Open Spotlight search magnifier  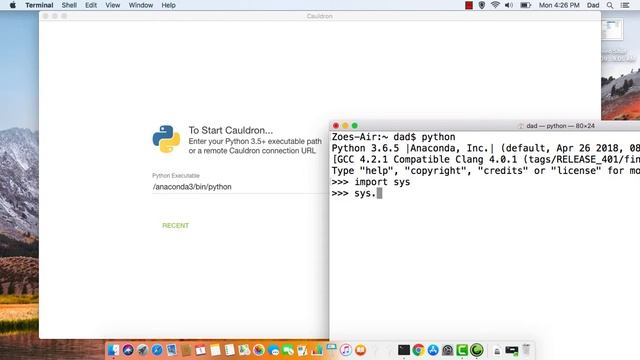click(x=610, y=5)
